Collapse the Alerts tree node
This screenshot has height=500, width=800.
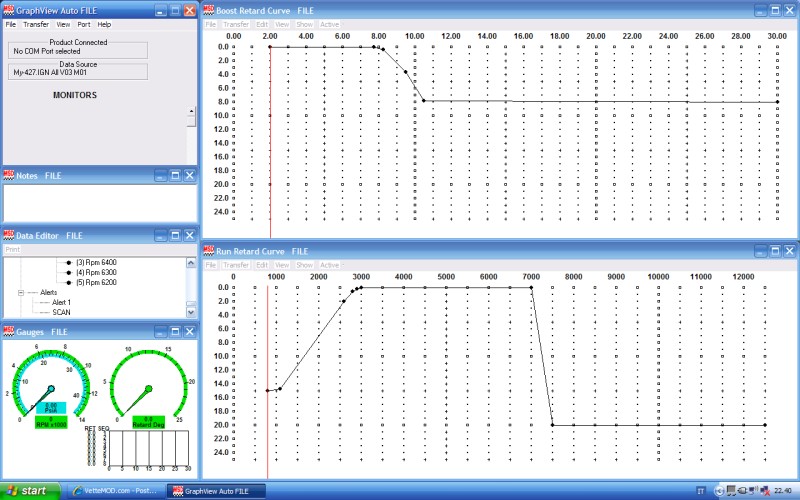21,292
